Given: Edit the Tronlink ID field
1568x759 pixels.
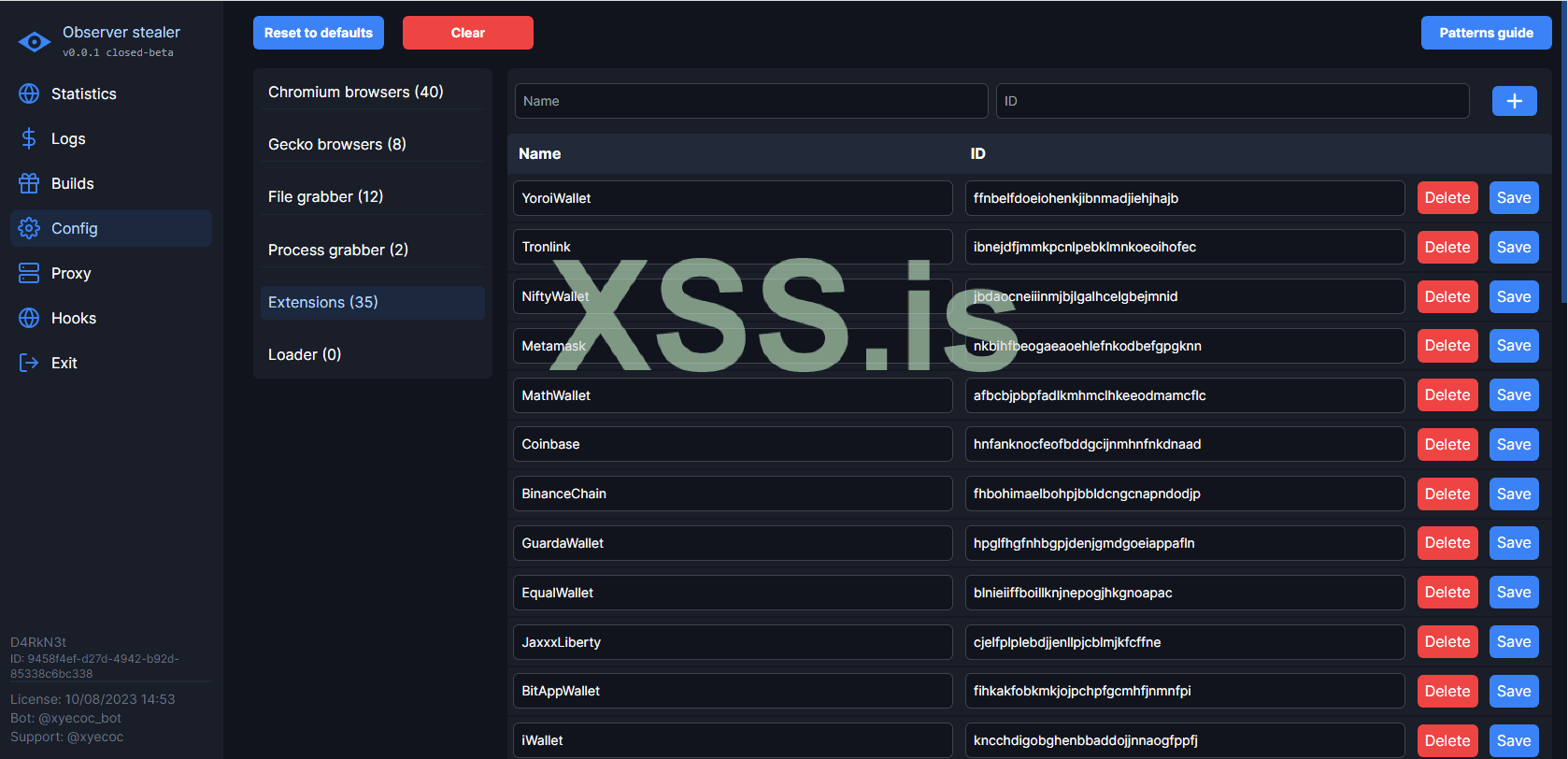Looking at the screenshot, I should point(1185,247).
